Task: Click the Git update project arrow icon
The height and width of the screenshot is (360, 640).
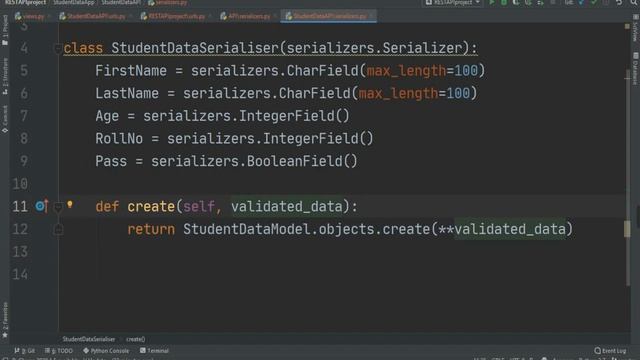Action: (x=581, y=2)
